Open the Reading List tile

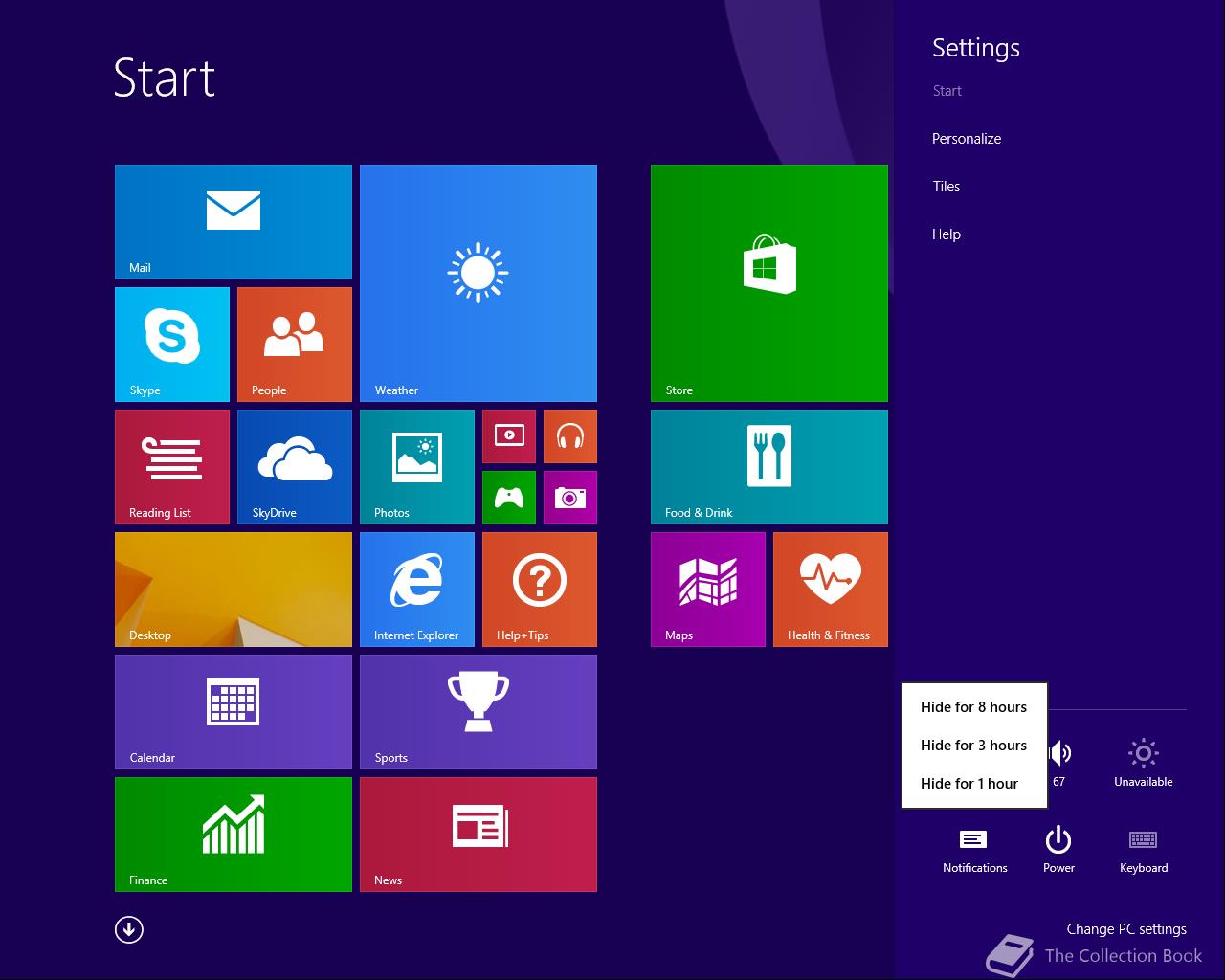[x=172, y=467]
